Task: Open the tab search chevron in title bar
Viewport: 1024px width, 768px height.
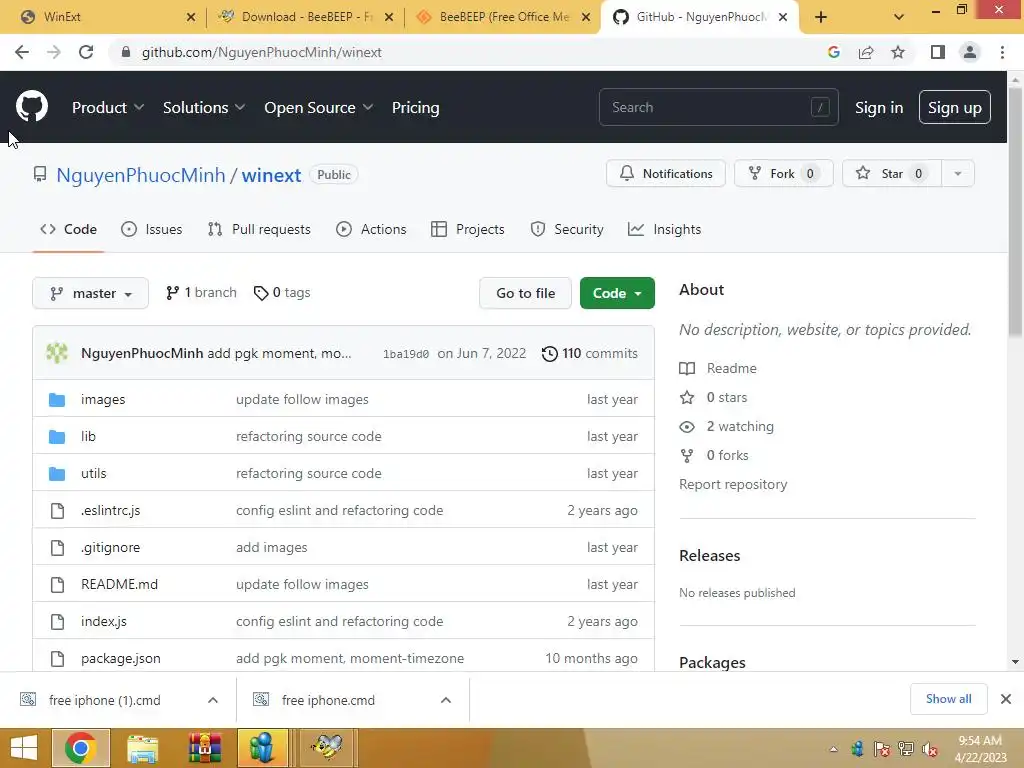Action: (899, 17)
